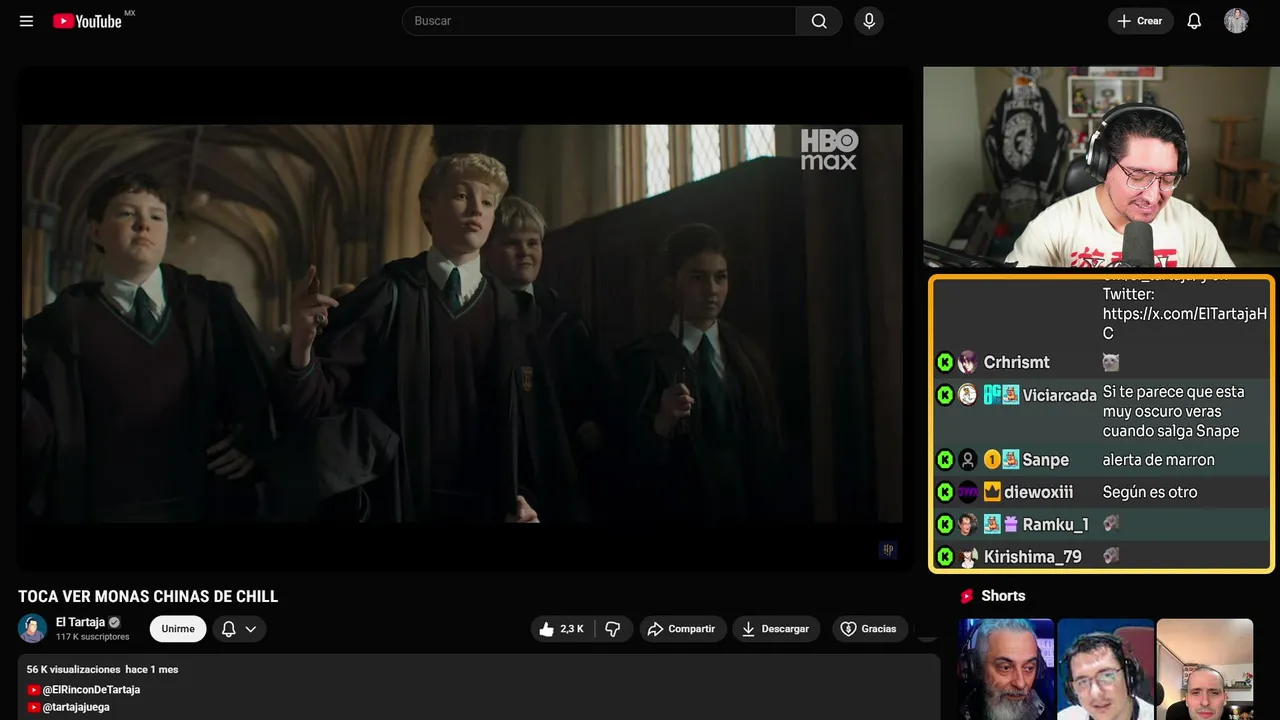Dislike the video with thumbs down
Image resolution: width=1280 pixels, height=720 pixels.
613,629
